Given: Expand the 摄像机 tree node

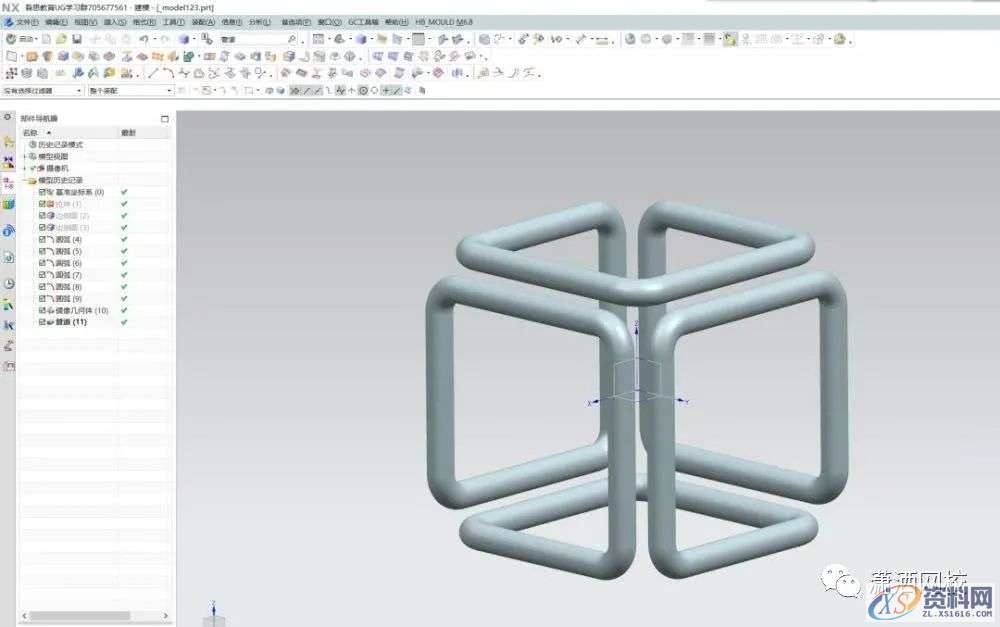Looking at the screenshot, I should [x=24, y=168].
